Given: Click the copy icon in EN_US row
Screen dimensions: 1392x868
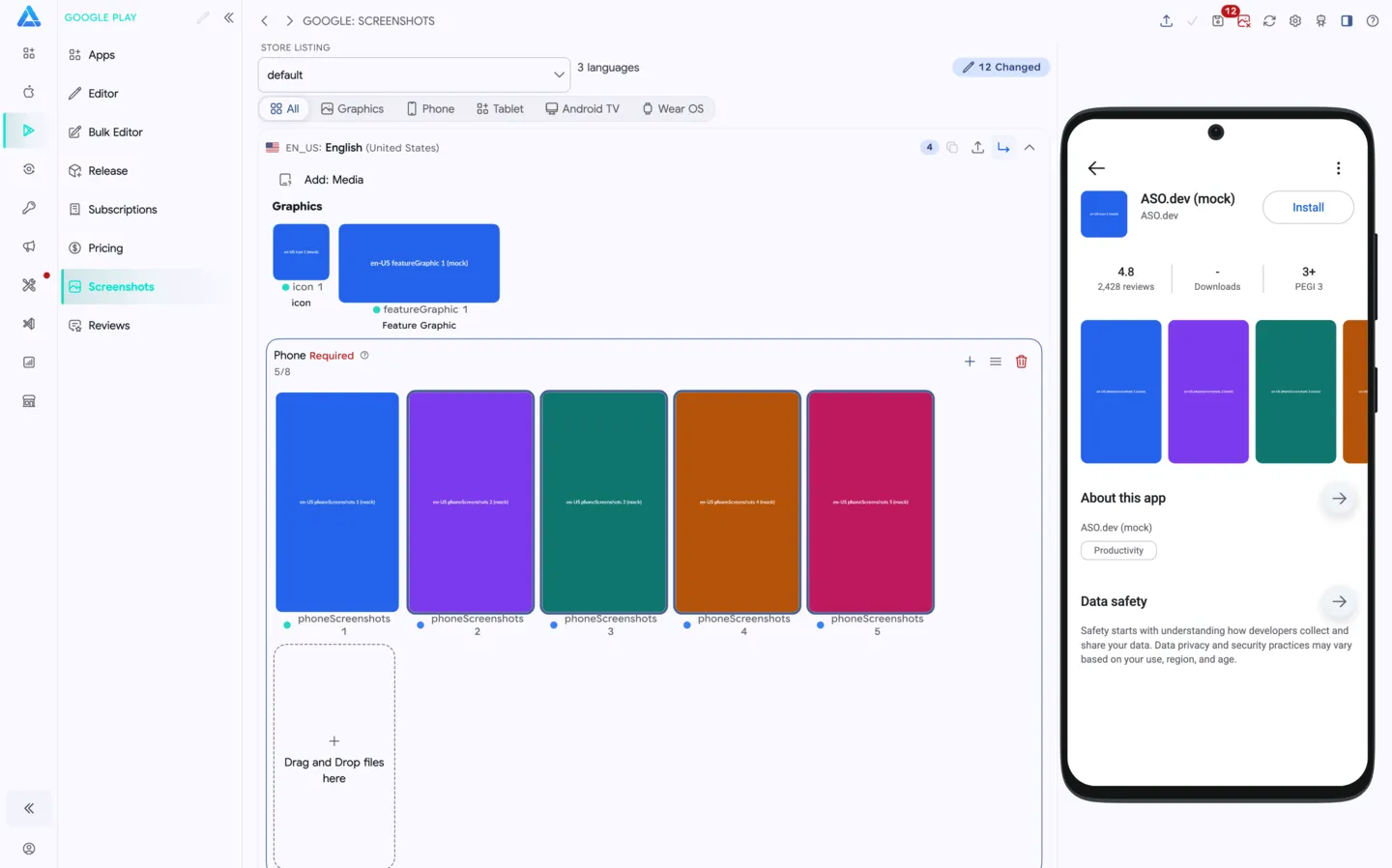Looking at the screenshot, I should (x=952, y=148).
